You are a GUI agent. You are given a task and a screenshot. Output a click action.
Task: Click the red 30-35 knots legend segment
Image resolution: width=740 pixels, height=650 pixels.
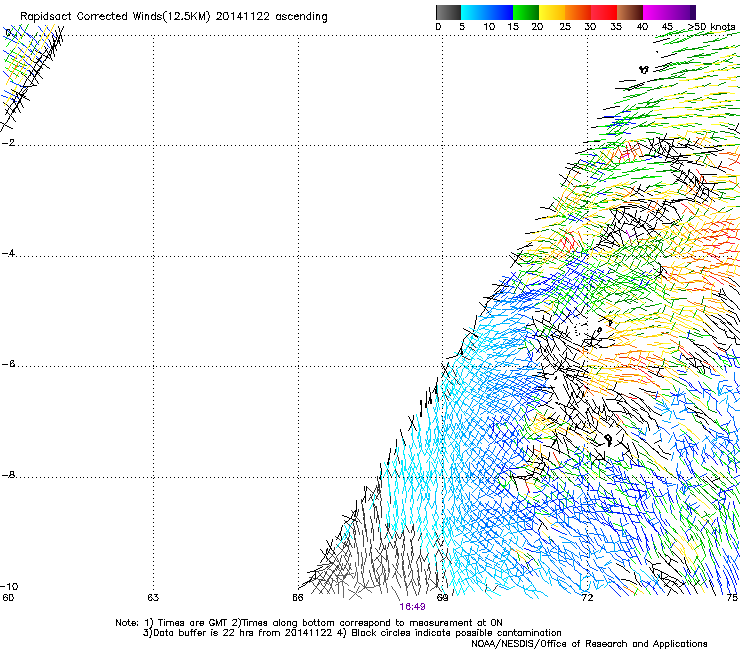[604, 12]
